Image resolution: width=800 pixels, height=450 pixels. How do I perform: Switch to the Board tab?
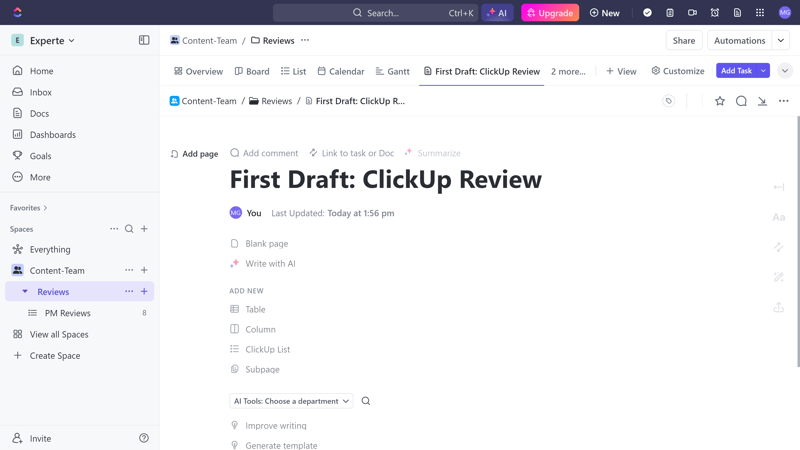coord(252,71)
